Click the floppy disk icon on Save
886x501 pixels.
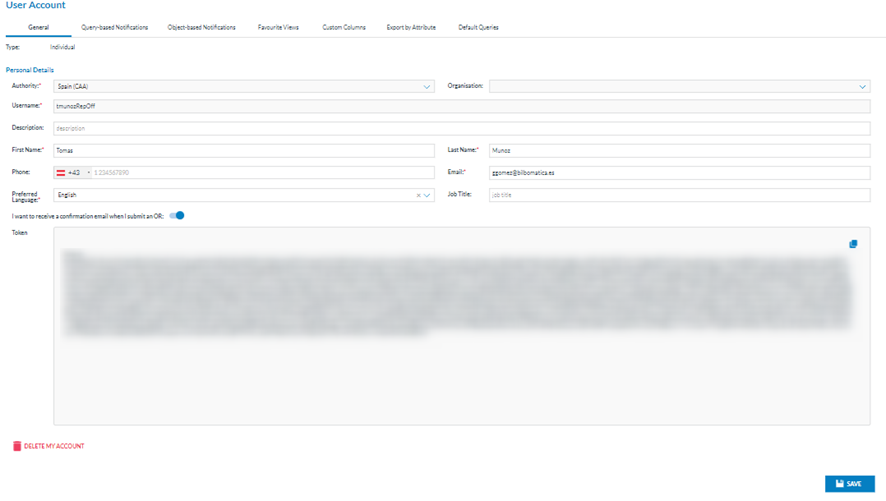pos(840,484)
